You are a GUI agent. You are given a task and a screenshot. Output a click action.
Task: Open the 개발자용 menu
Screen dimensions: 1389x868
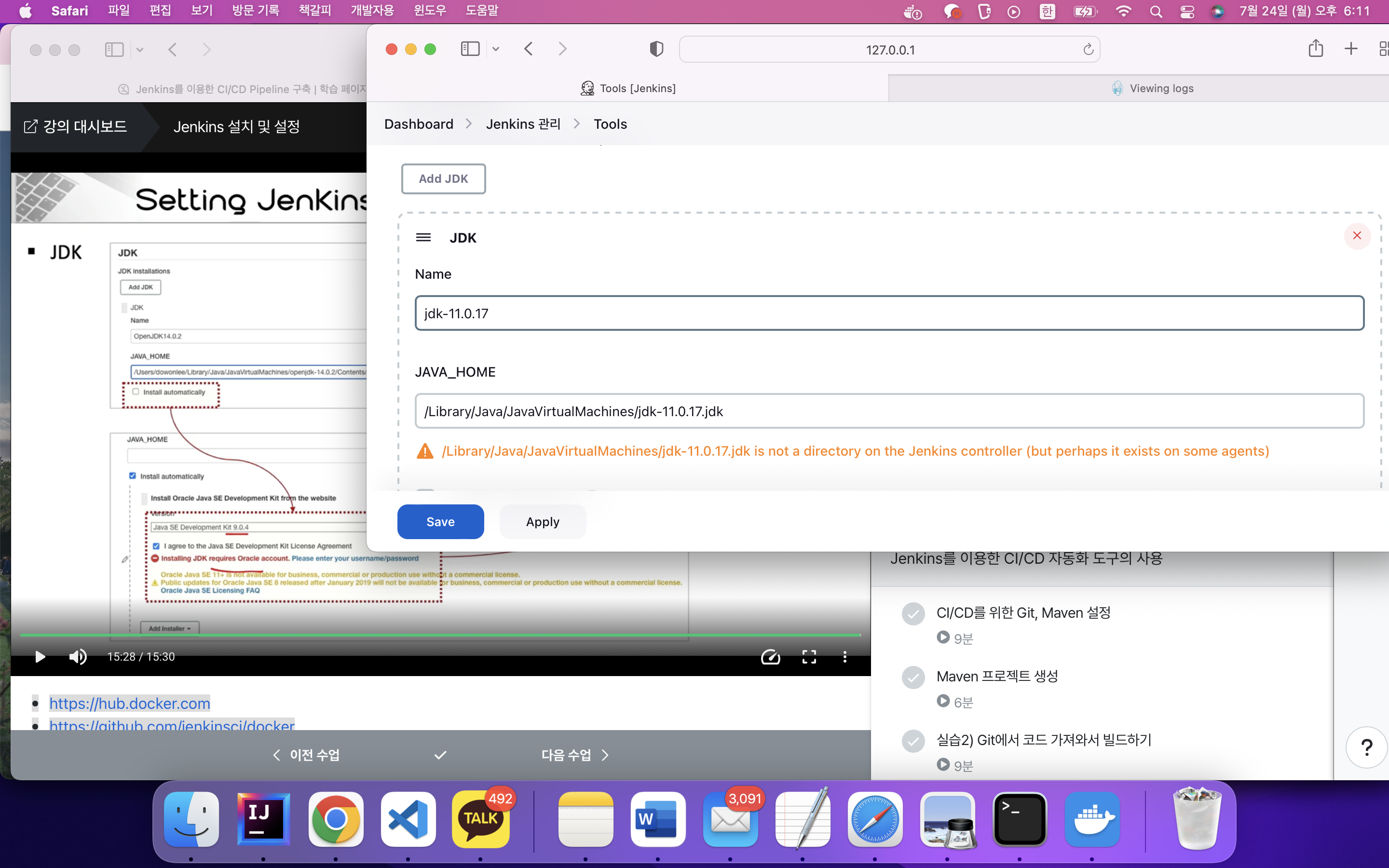pos(372,11)
